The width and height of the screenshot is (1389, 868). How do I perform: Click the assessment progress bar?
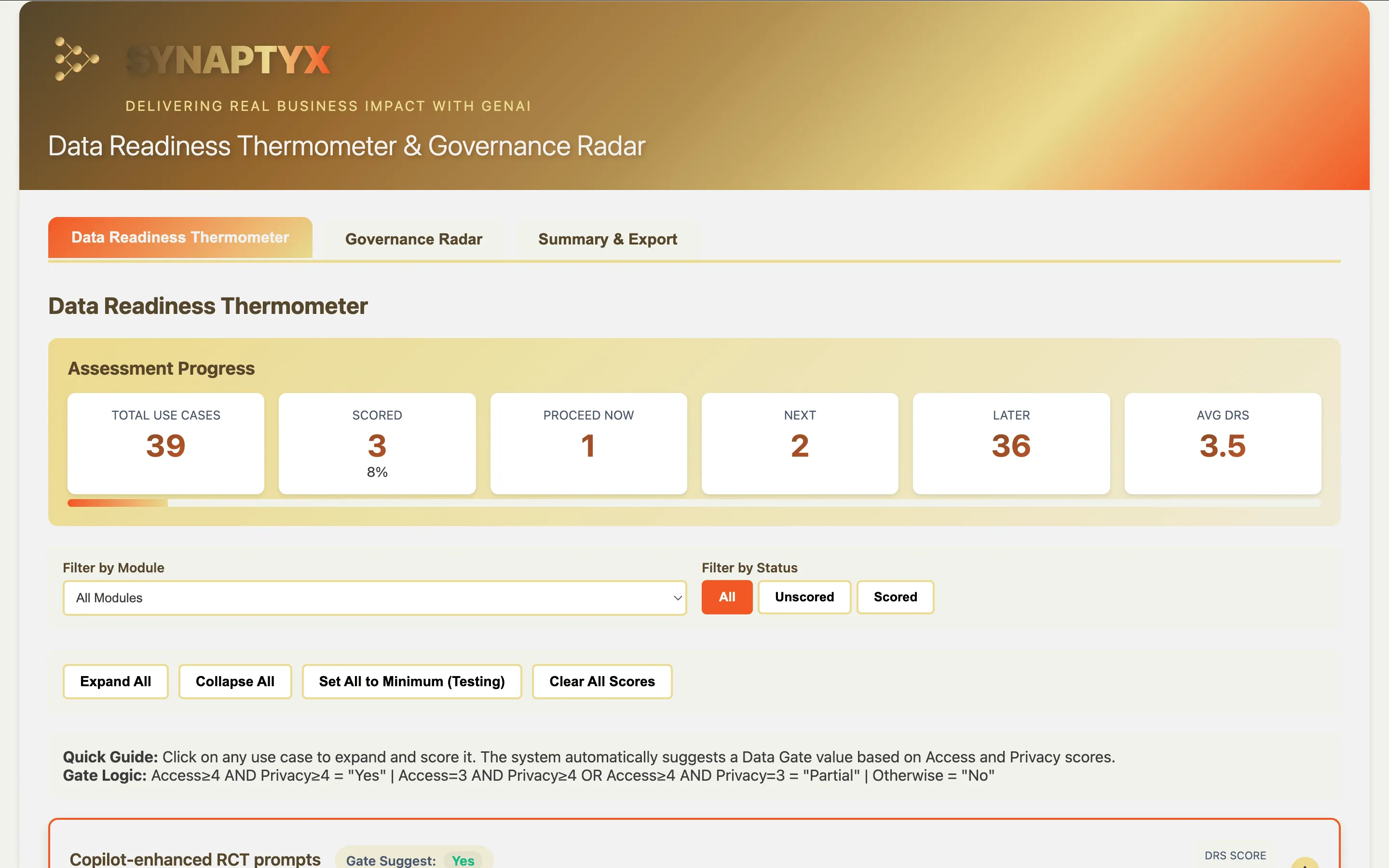click(x=694, y=503)
